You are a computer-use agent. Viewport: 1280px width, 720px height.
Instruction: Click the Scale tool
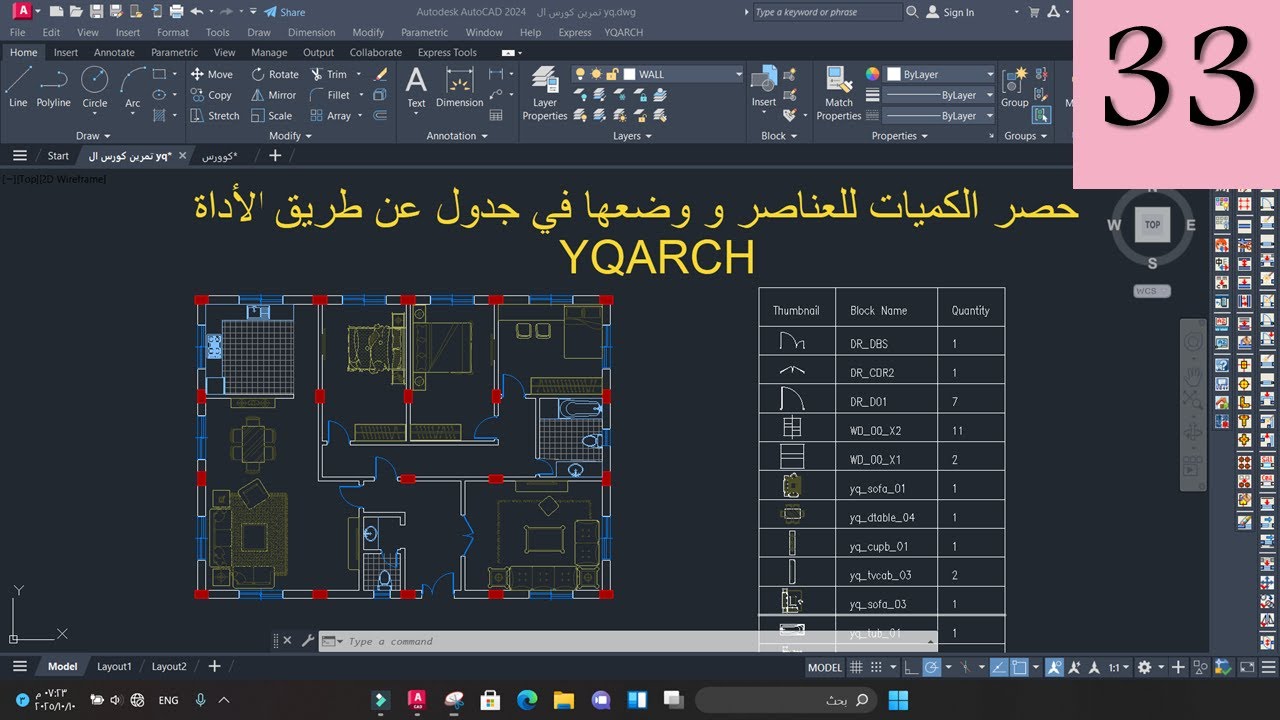pyautogui.click(x=272, y=116)
